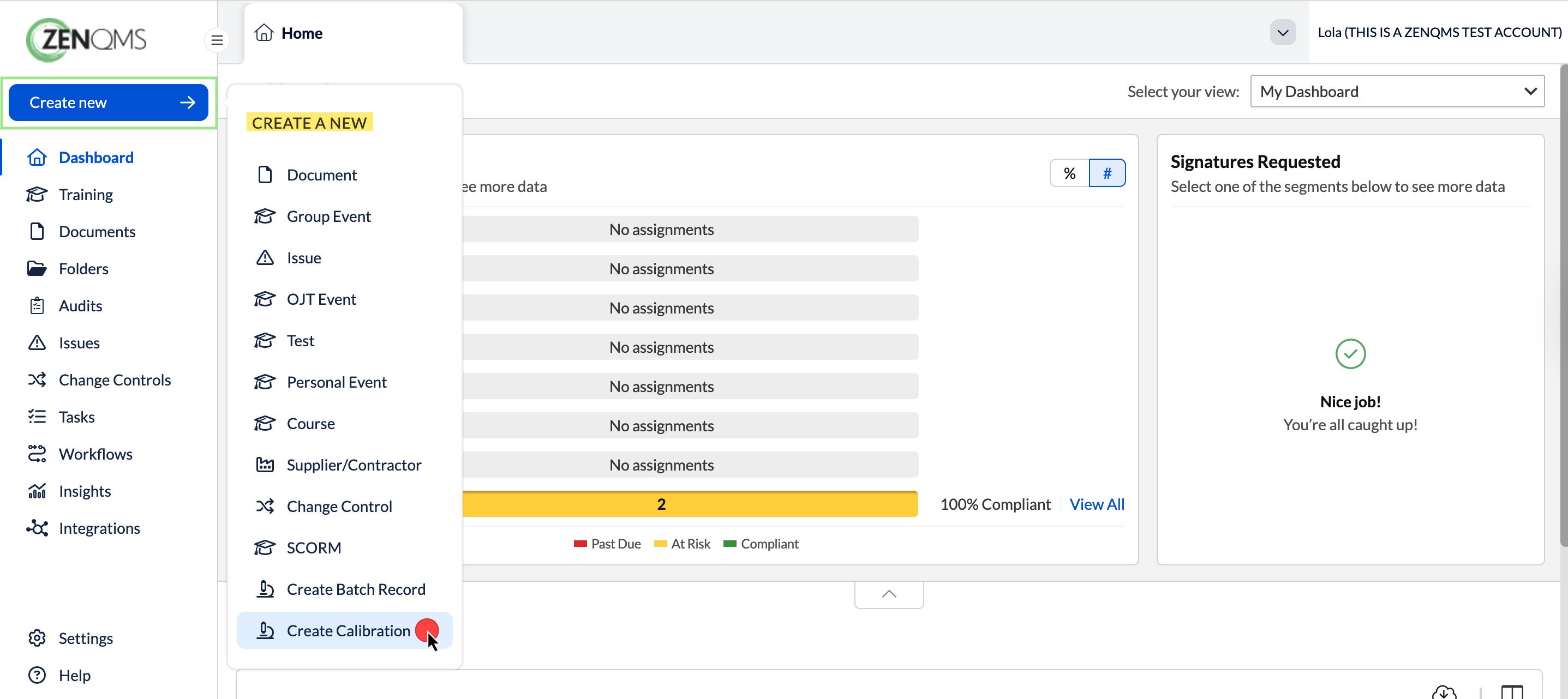Image resolution: width=1568 pixels, height=699 pixels.
Task: Open Integrations from the sidebar
Action: point(99,529)
